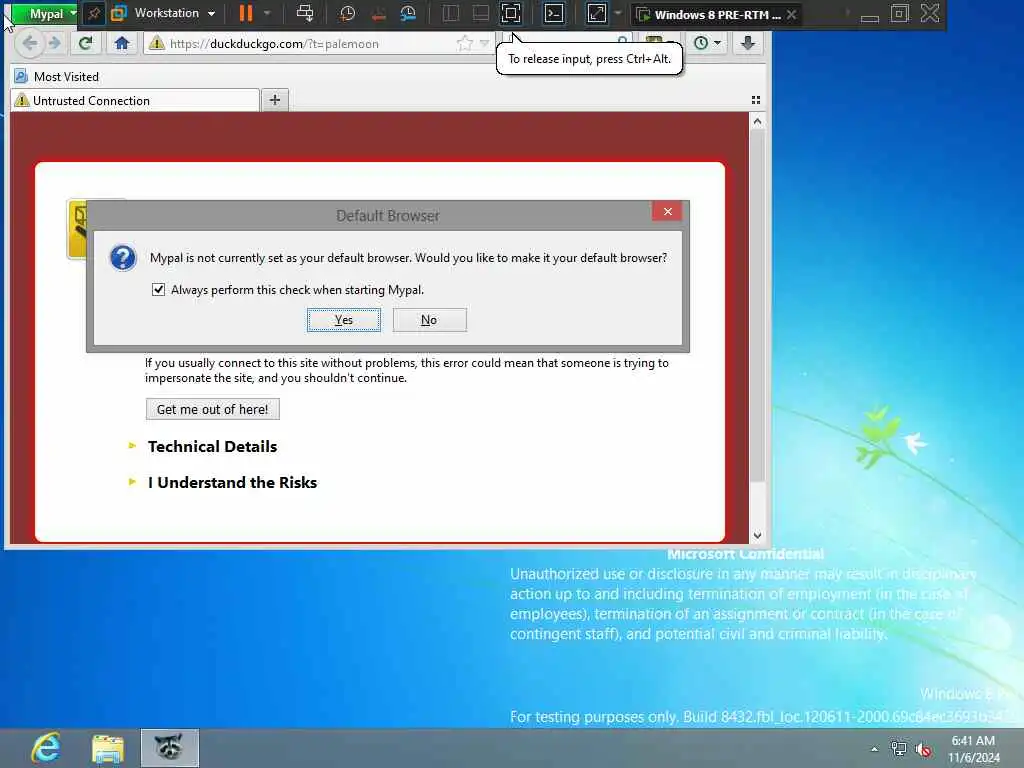This screenshot has height=768, width=1024.
Task: Open the downloads arrow button
Action: coord(748,43)
